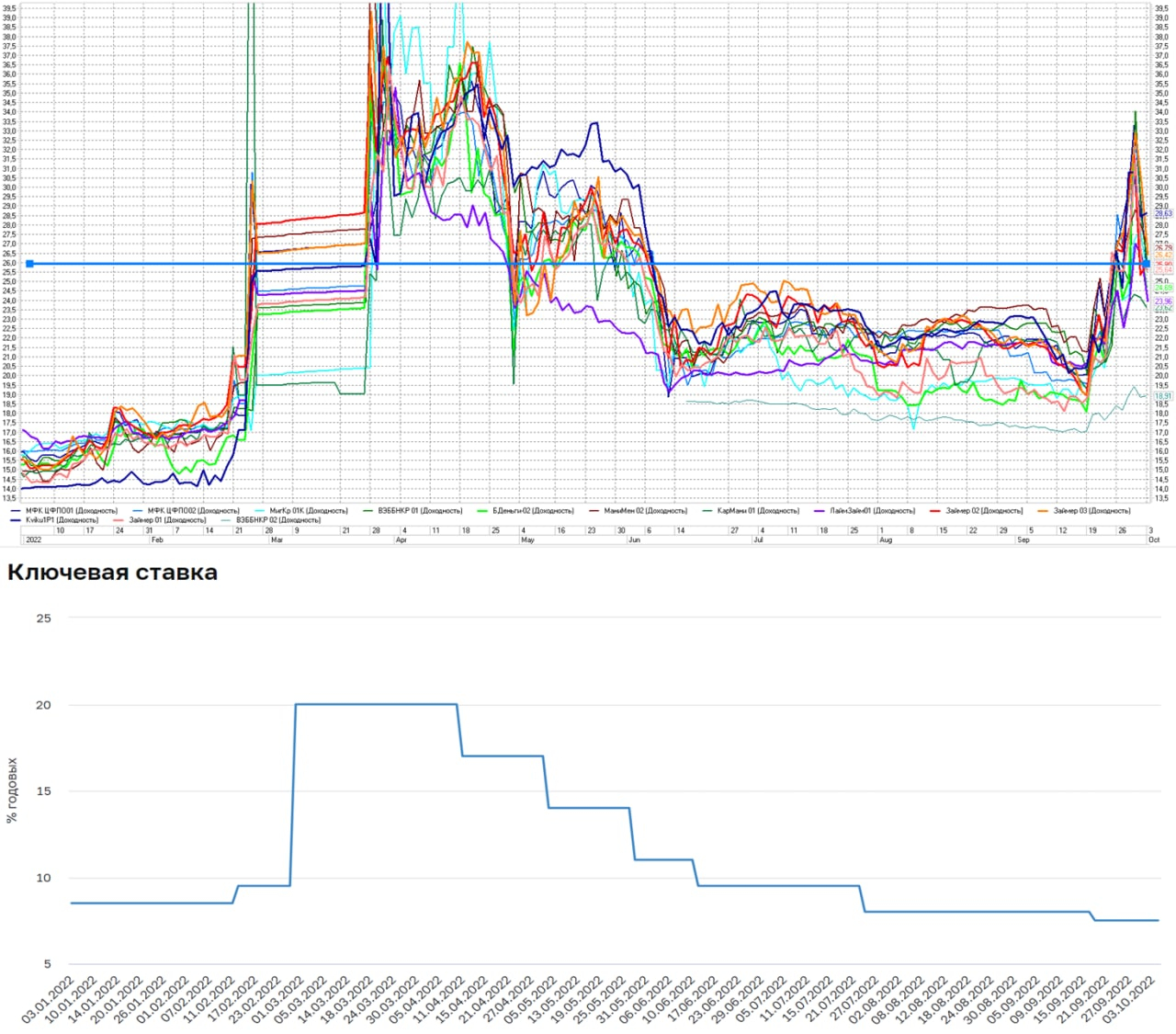Click the 18,91 value label on the right axis
The height and width of the screenshot is (1034, 1176).
point(1163,396)
